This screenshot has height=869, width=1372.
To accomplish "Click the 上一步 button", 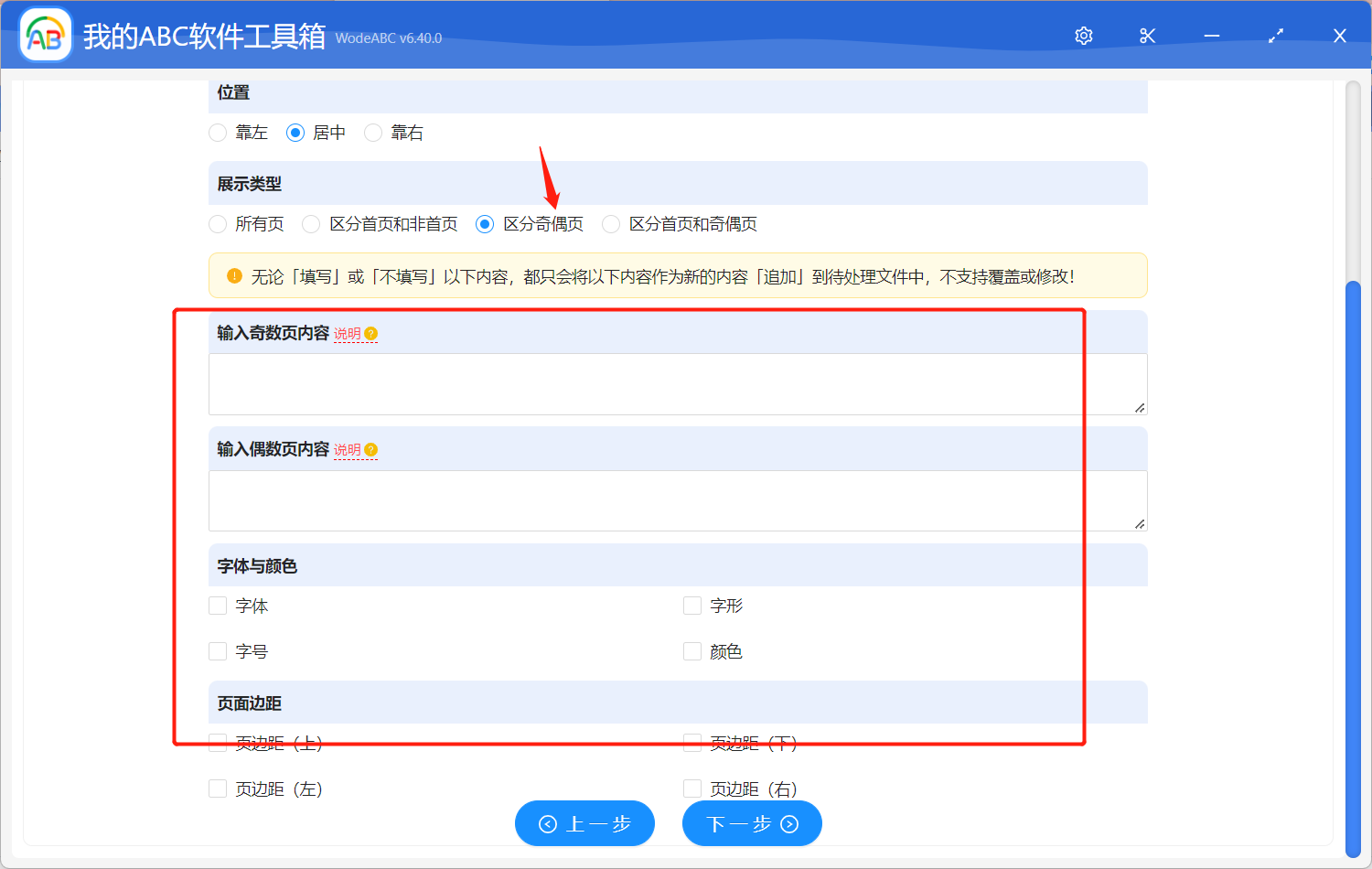I will 584,823.
